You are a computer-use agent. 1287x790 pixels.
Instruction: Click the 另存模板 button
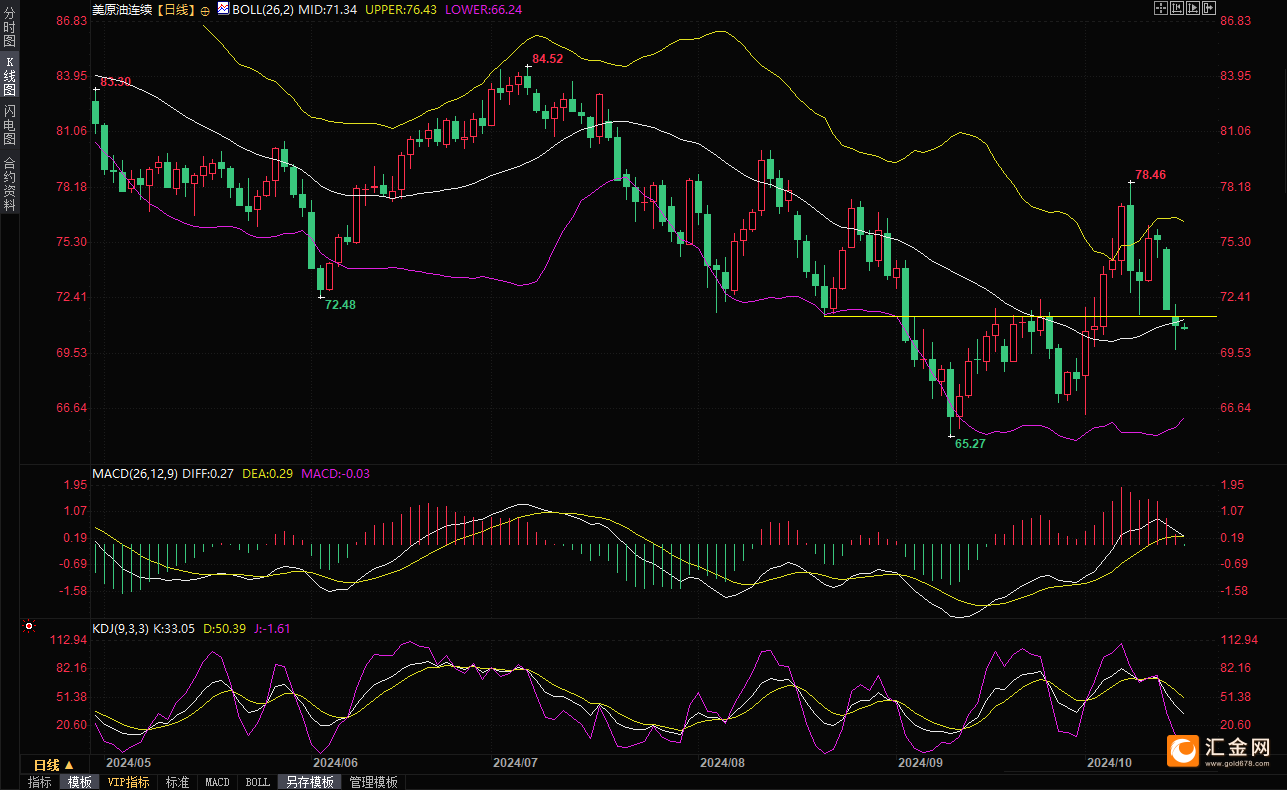(x=309, y=782)
